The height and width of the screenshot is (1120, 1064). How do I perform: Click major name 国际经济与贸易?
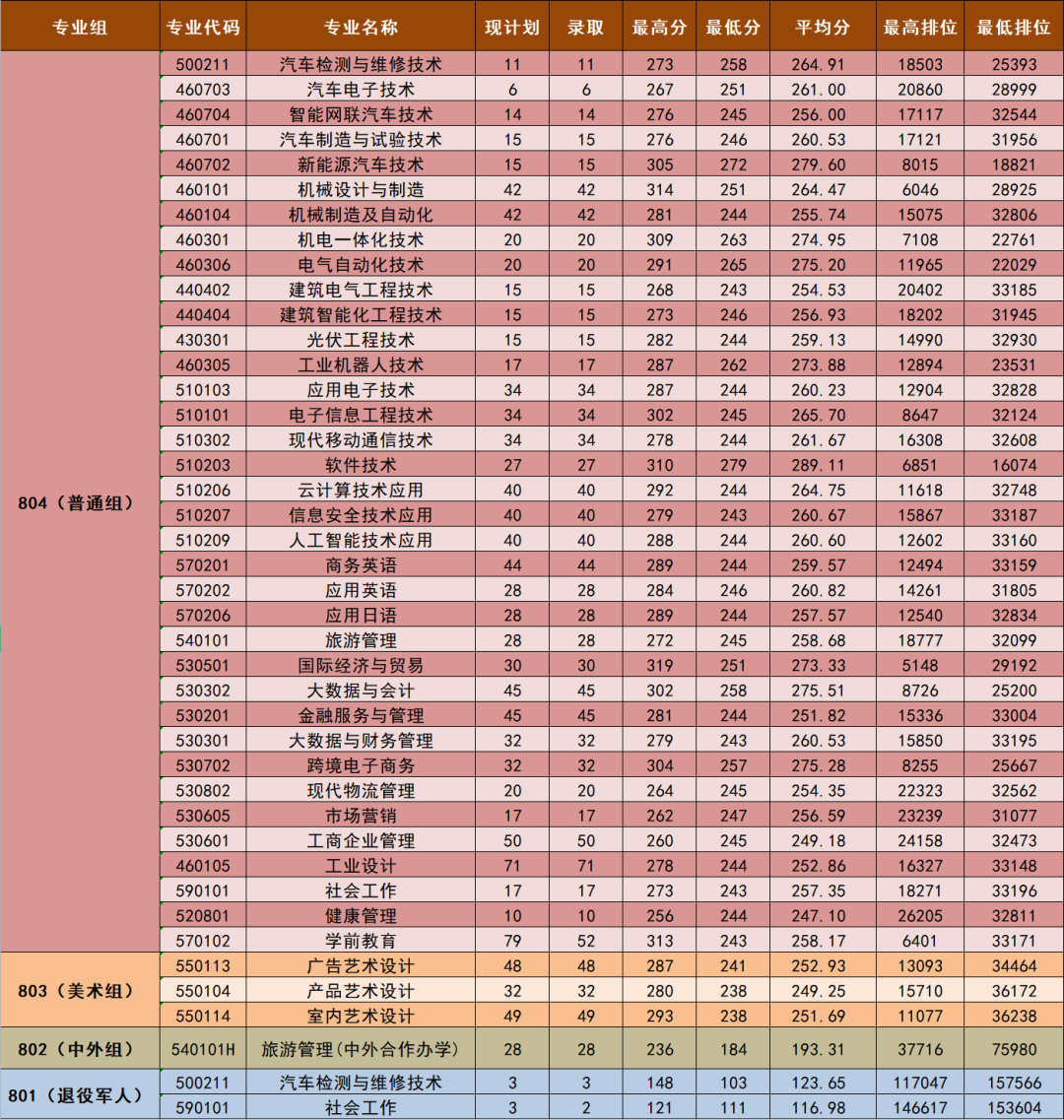tap(361, 665)
